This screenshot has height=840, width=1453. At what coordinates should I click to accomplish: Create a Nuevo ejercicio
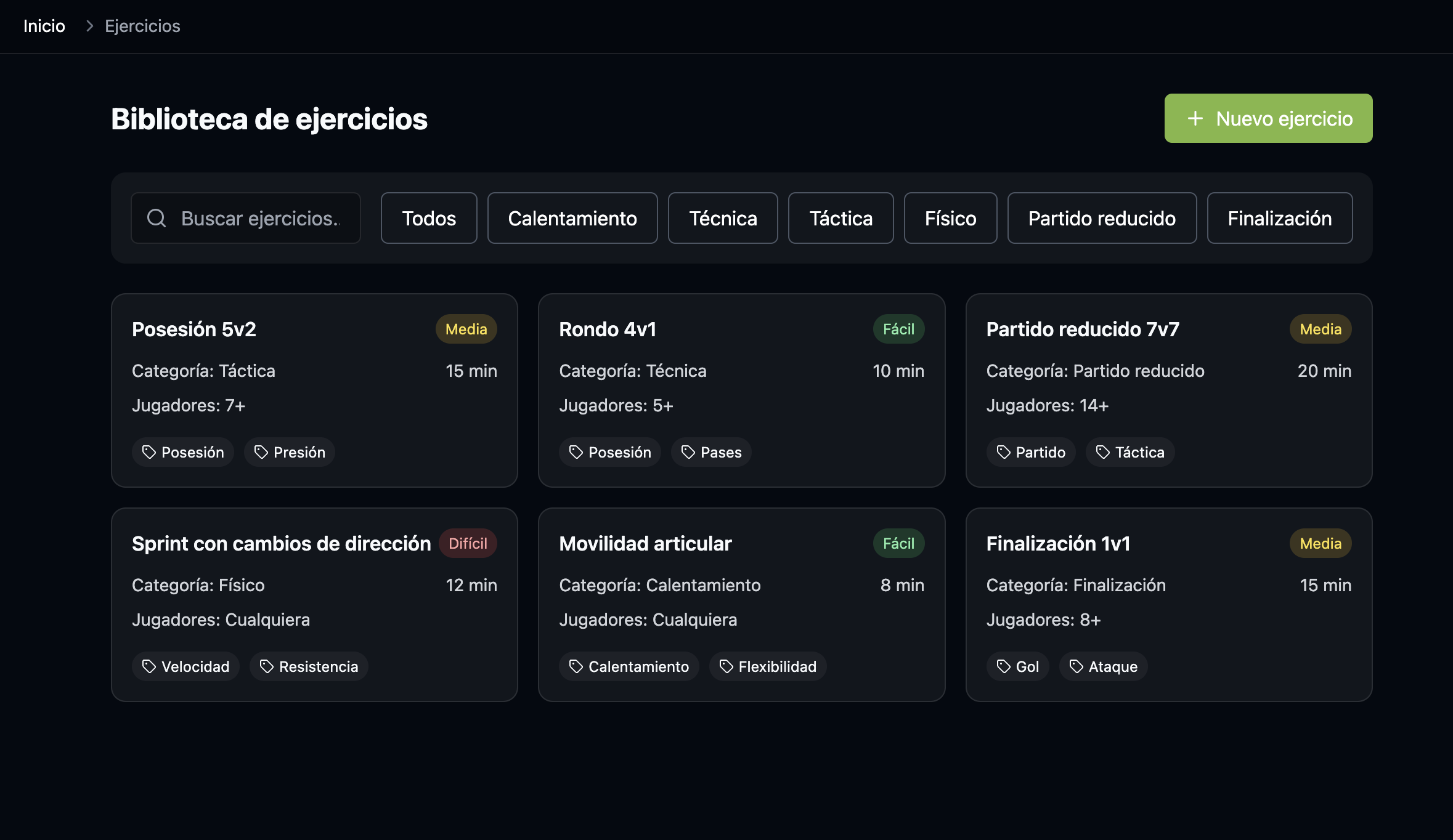[1268, 118]
